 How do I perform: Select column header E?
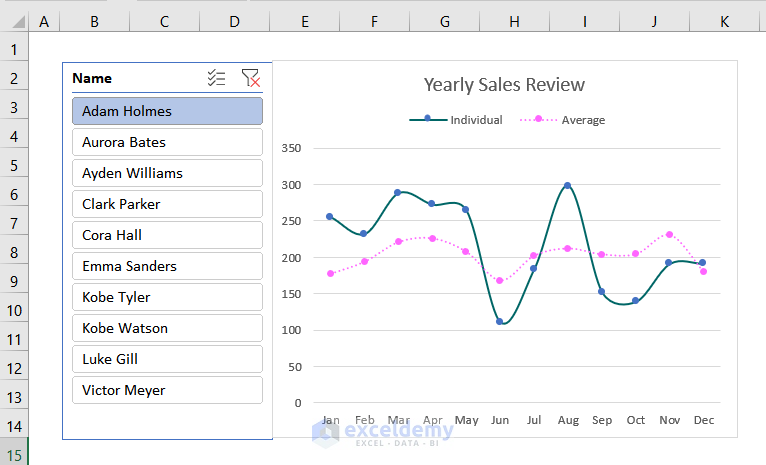click(x=304, y=21)
